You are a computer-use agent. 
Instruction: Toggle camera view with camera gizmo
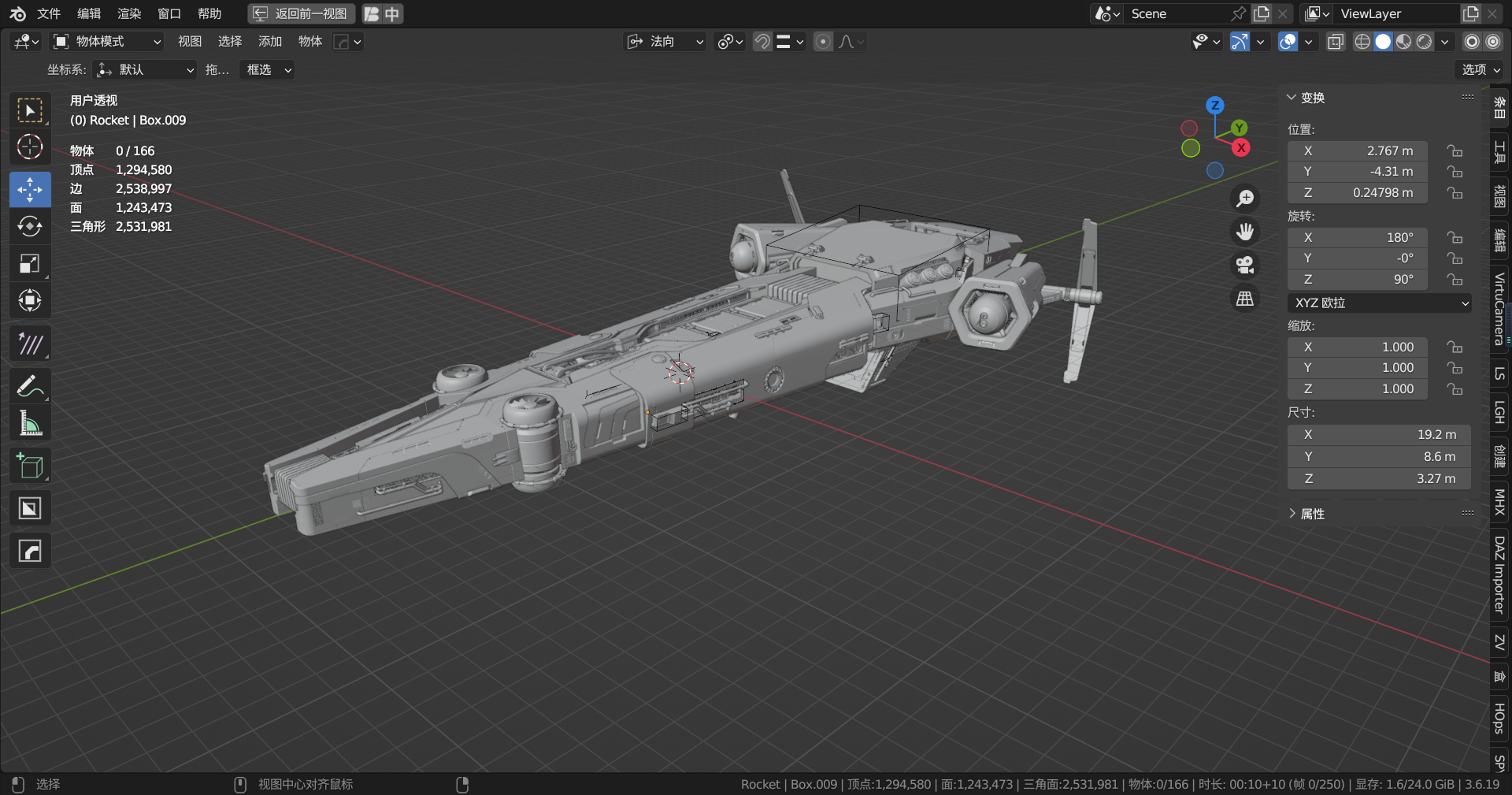[x=1245, y=265]
